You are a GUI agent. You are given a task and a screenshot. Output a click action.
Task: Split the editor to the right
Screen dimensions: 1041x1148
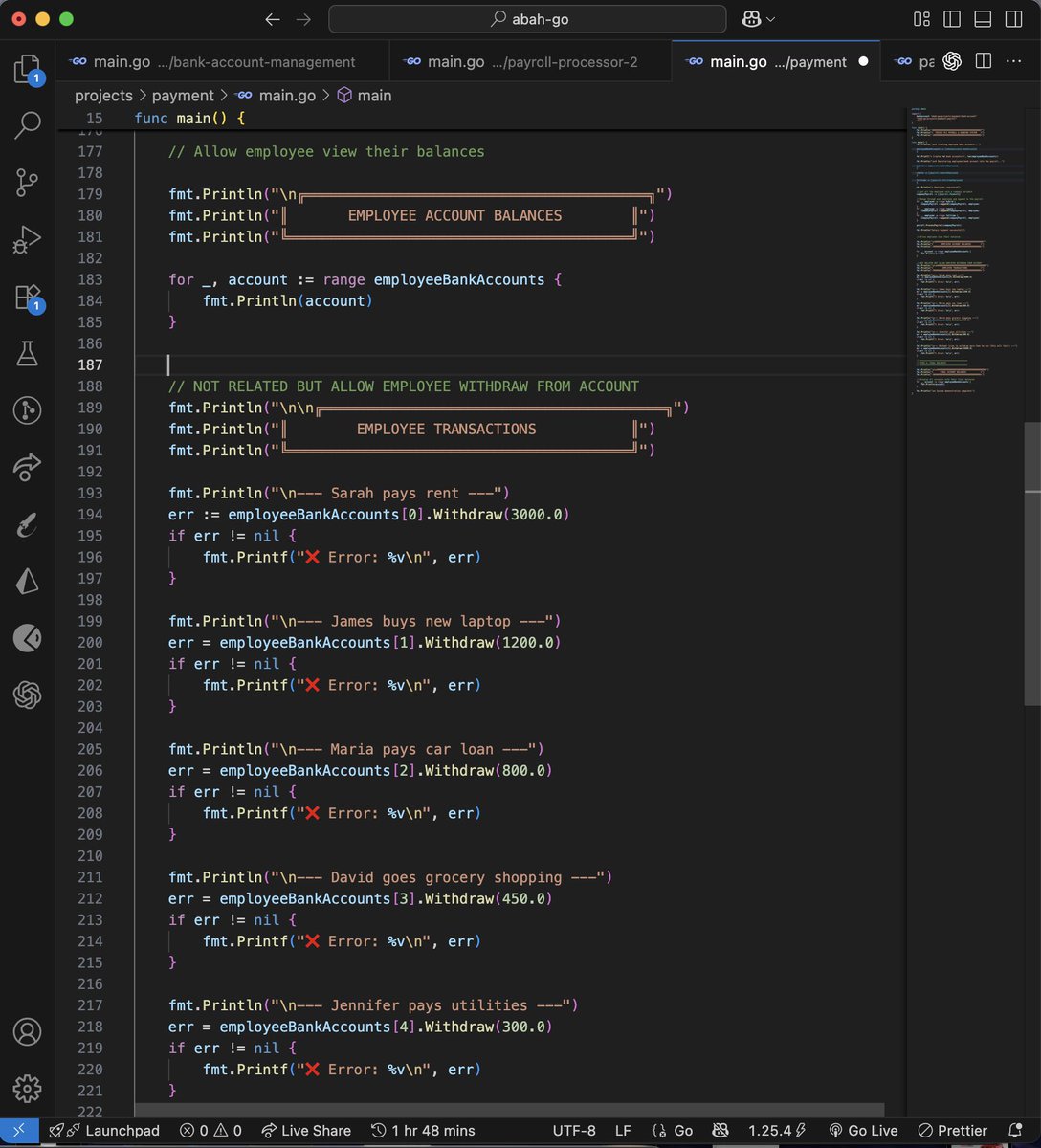tap(983, 61)
